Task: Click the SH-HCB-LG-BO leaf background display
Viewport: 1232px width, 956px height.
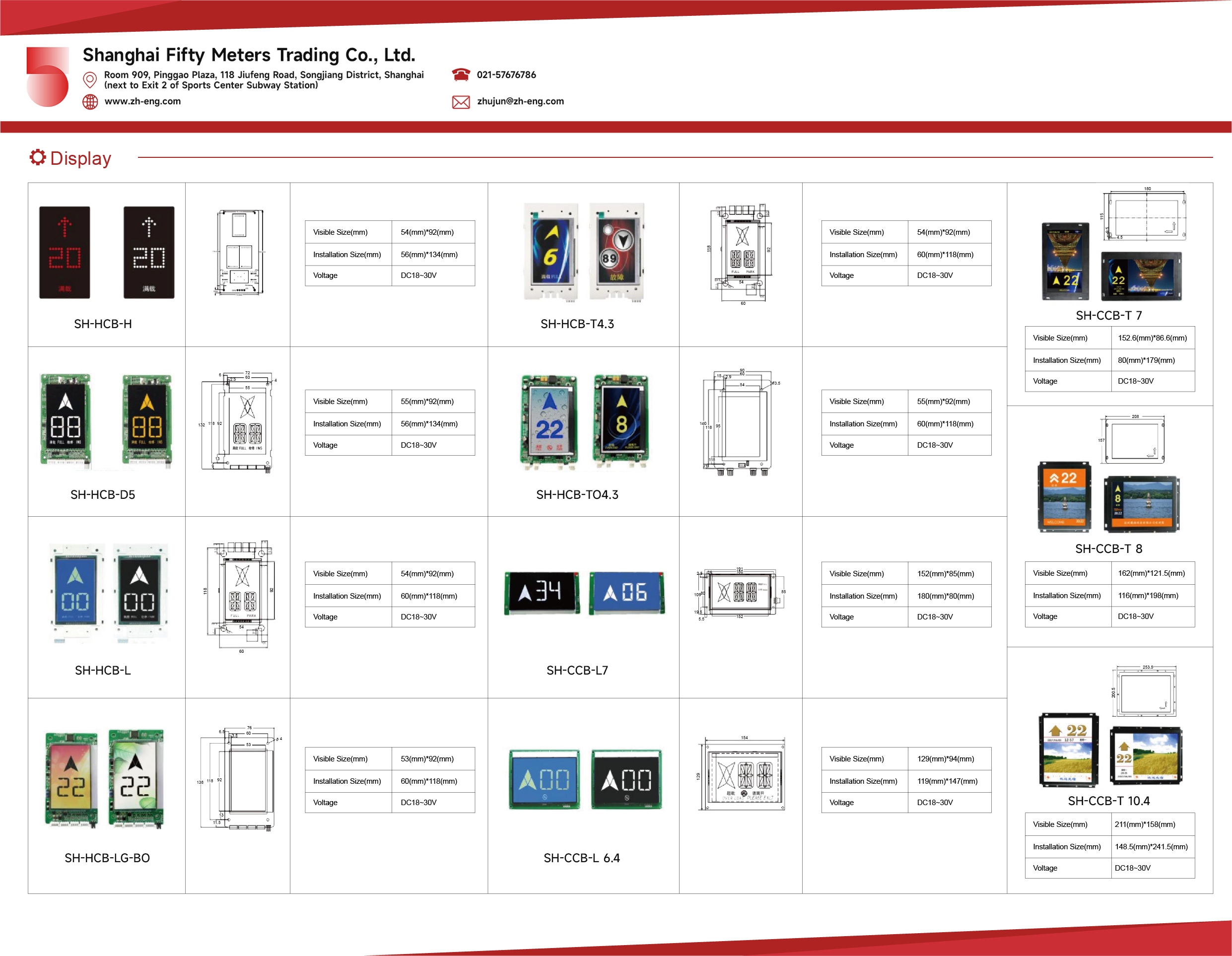Action: [136, 779]
